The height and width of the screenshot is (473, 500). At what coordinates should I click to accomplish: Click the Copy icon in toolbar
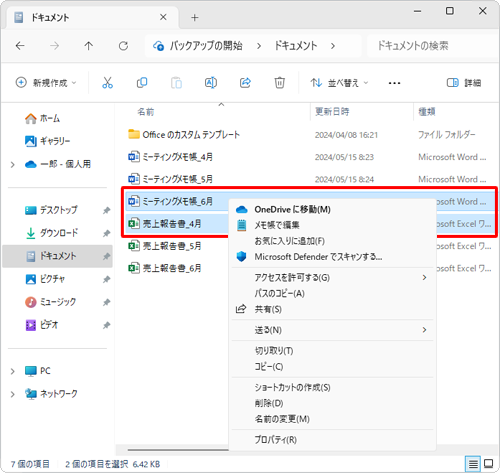(x=142, y=83)
